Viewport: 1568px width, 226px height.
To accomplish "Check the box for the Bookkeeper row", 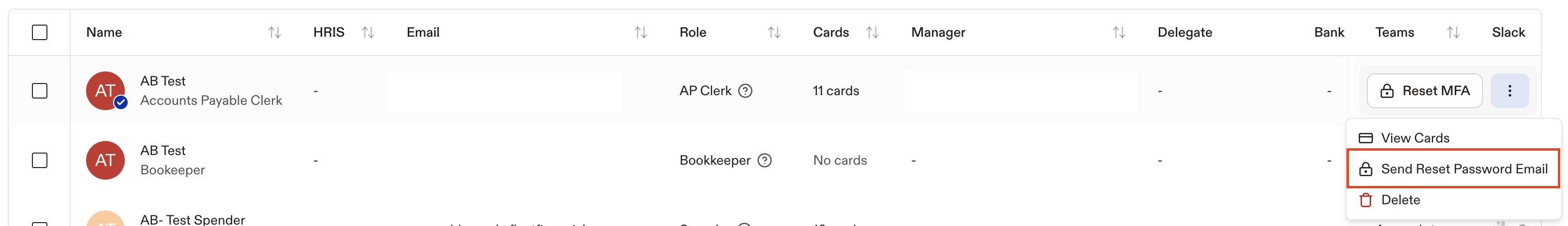I will [x=40, y=160].
